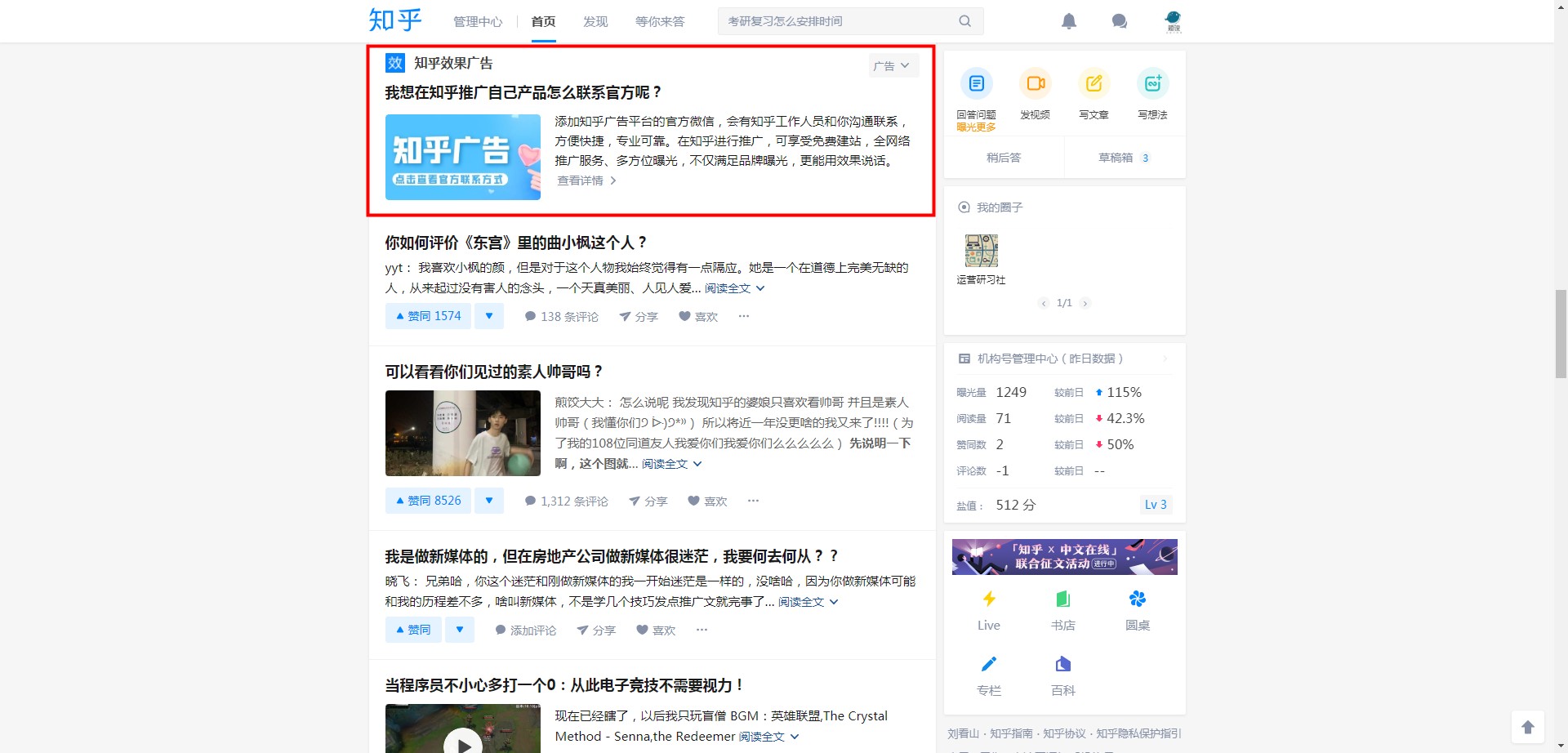Open the 知乎指南 footer link
The height and width of the screenshot is (753, 1568).
click(1011, 733)
